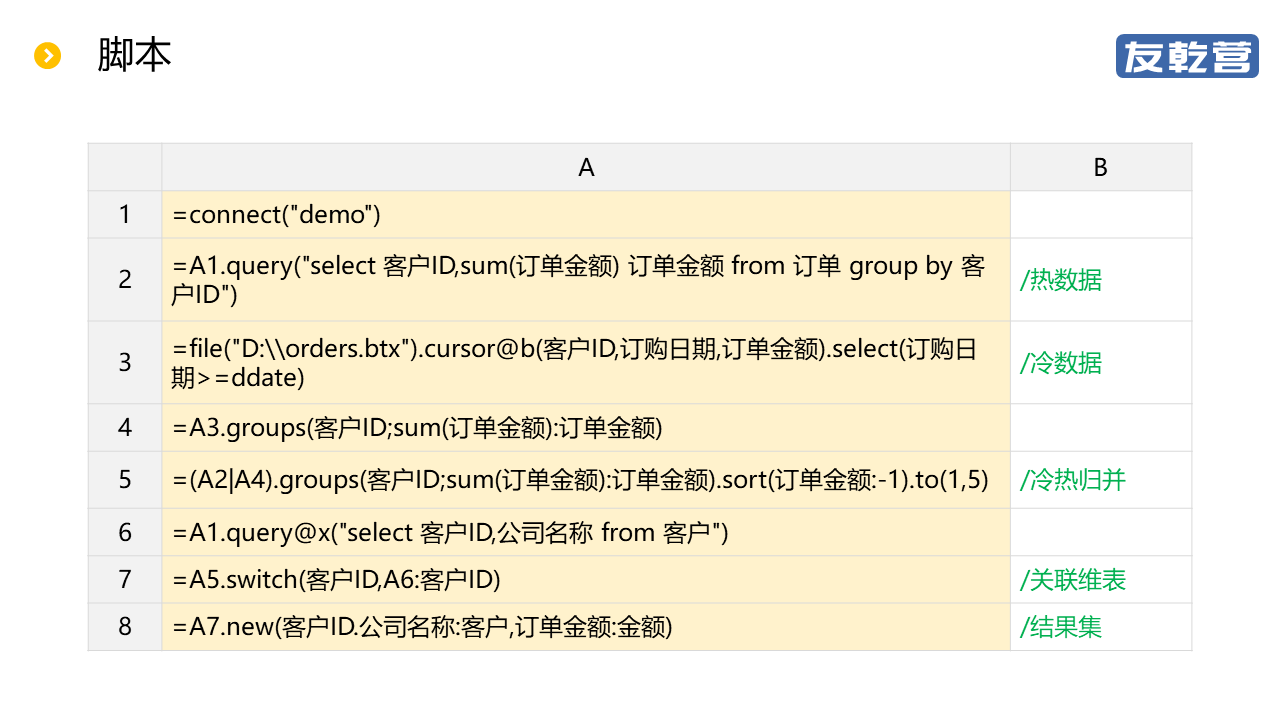Click the file orders.btx cursor cell
Screen dimensions: 1280x720
(586, 362)
